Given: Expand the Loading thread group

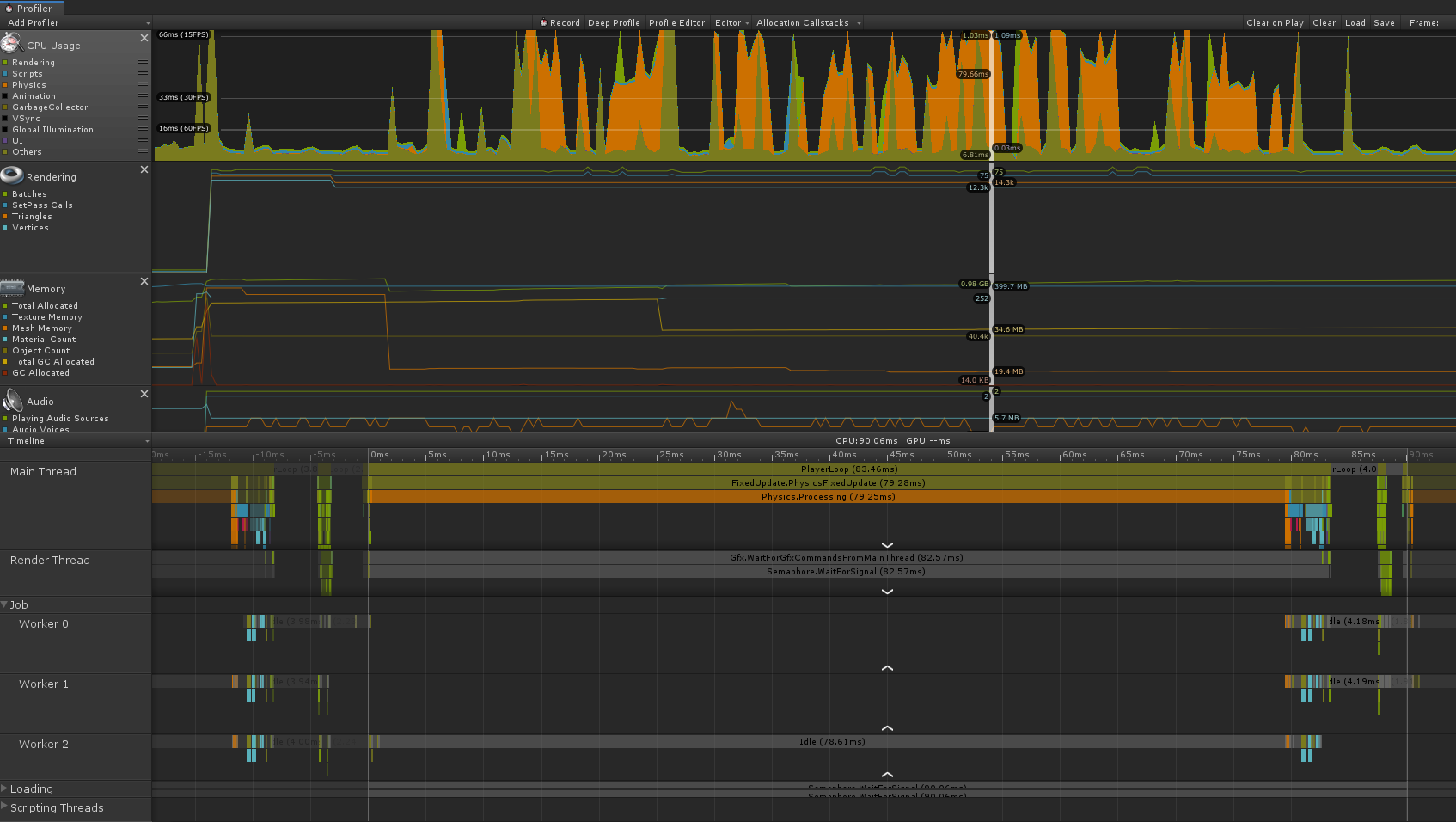Looking at the screenshot, I should point(4,788).
